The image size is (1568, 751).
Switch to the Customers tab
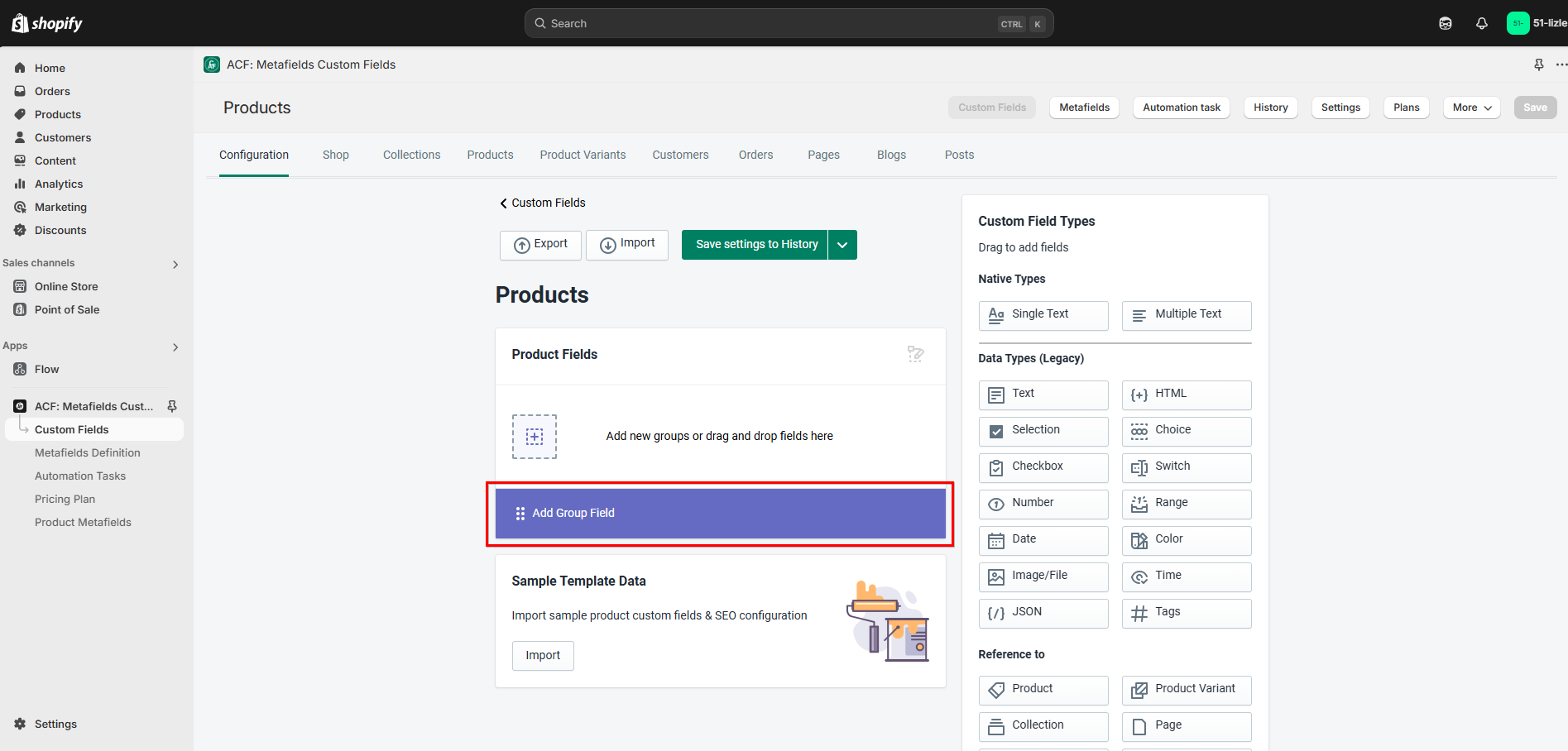[680, 155]
